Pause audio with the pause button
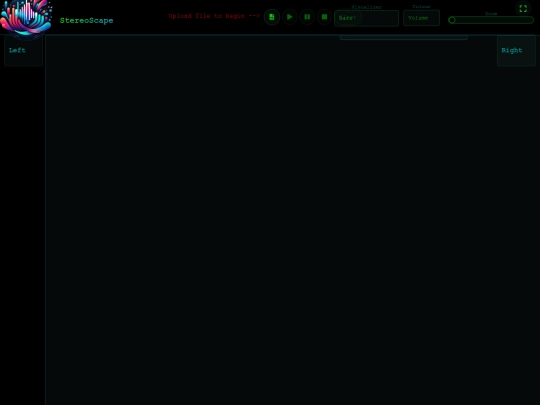This screenshot has width=540, height=405. (307, 17)
